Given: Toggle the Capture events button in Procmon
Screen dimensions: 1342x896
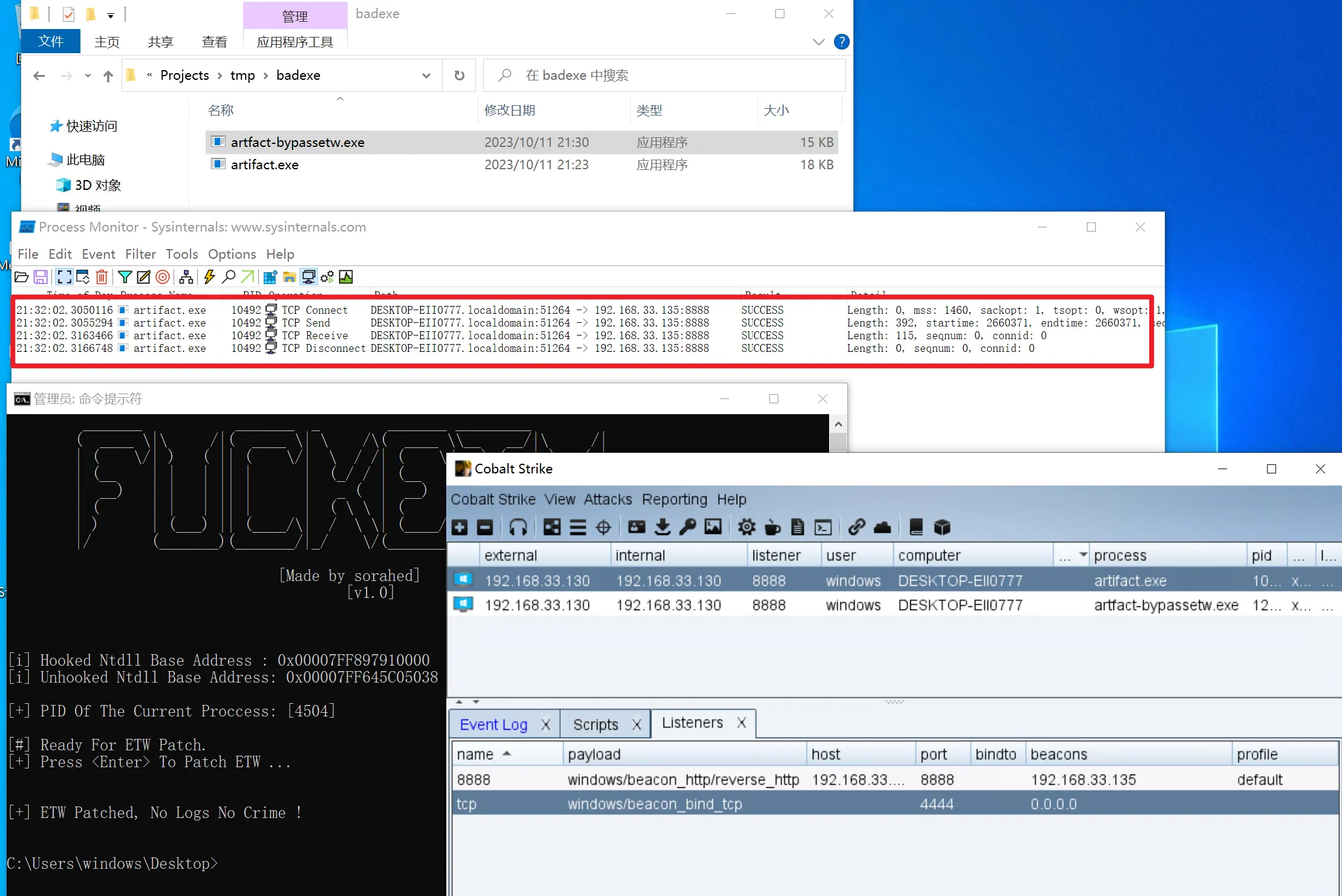Looking at the screenshot, I should point(65,277).
